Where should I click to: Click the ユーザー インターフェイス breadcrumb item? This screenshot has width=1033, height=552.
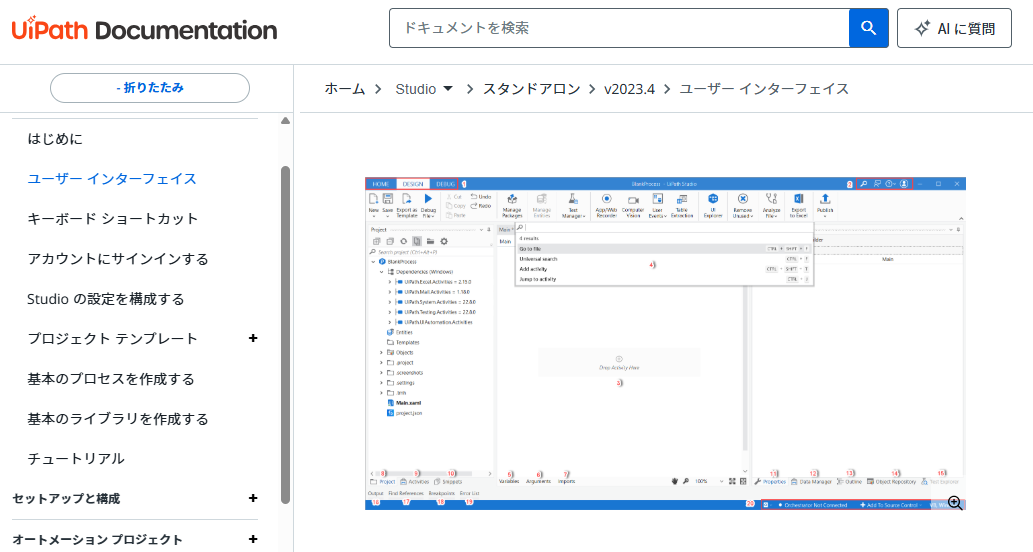tap(764, 89)
